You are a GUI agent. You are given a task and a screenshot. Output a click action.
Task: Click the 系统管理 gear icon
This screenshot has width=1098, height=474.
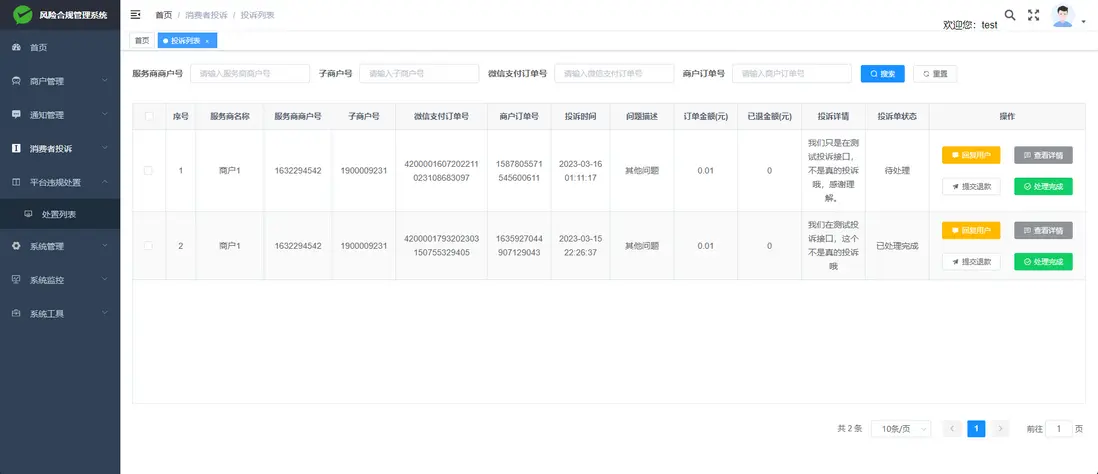[x=16, y=246]
